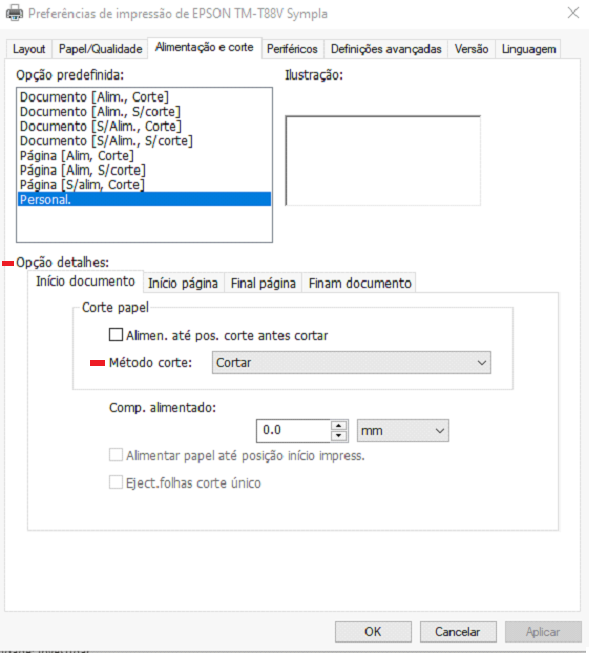Close the printing preferences dialog
Viewport: 589px width, 653px height.
coord(573,13)
